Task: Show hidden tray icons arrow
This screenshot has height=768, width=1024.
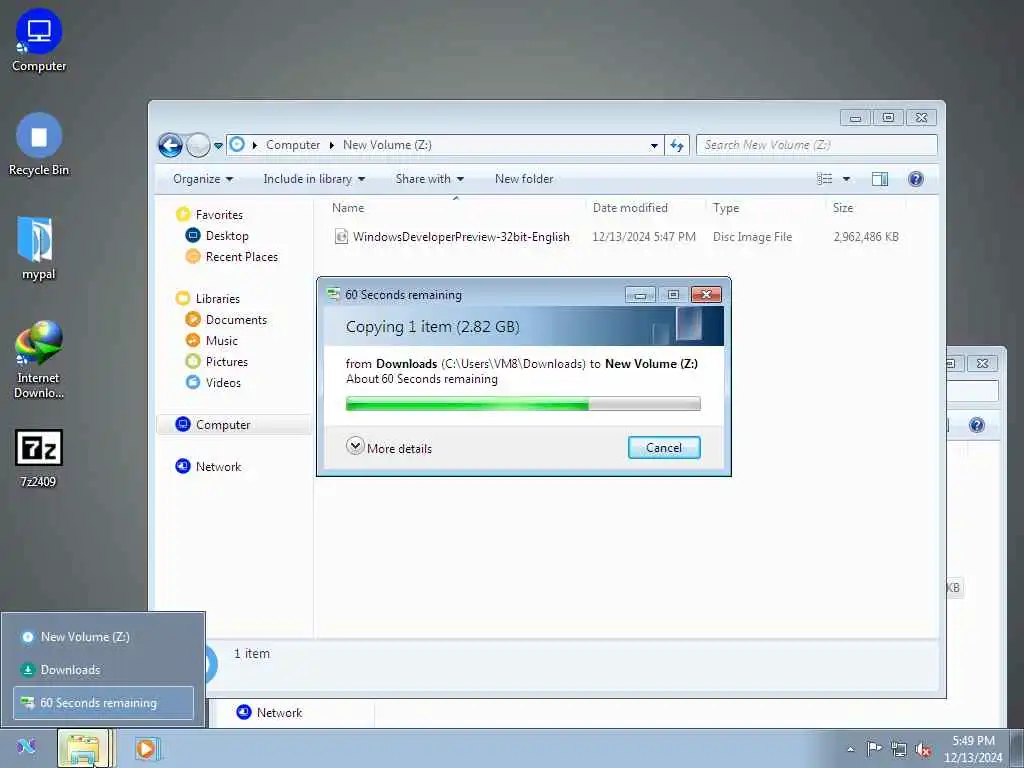Action: tap(850, 749)
